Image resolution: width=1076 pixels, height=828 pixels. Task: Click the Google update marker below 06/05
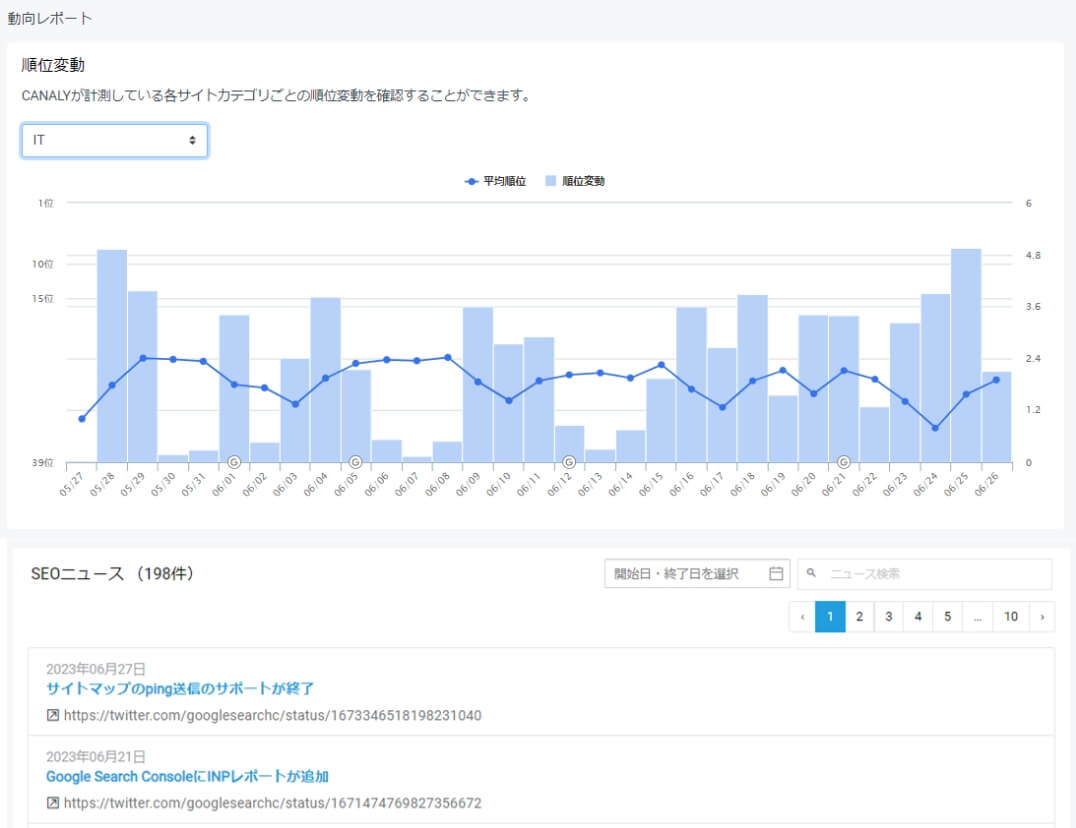coord(354,462)
